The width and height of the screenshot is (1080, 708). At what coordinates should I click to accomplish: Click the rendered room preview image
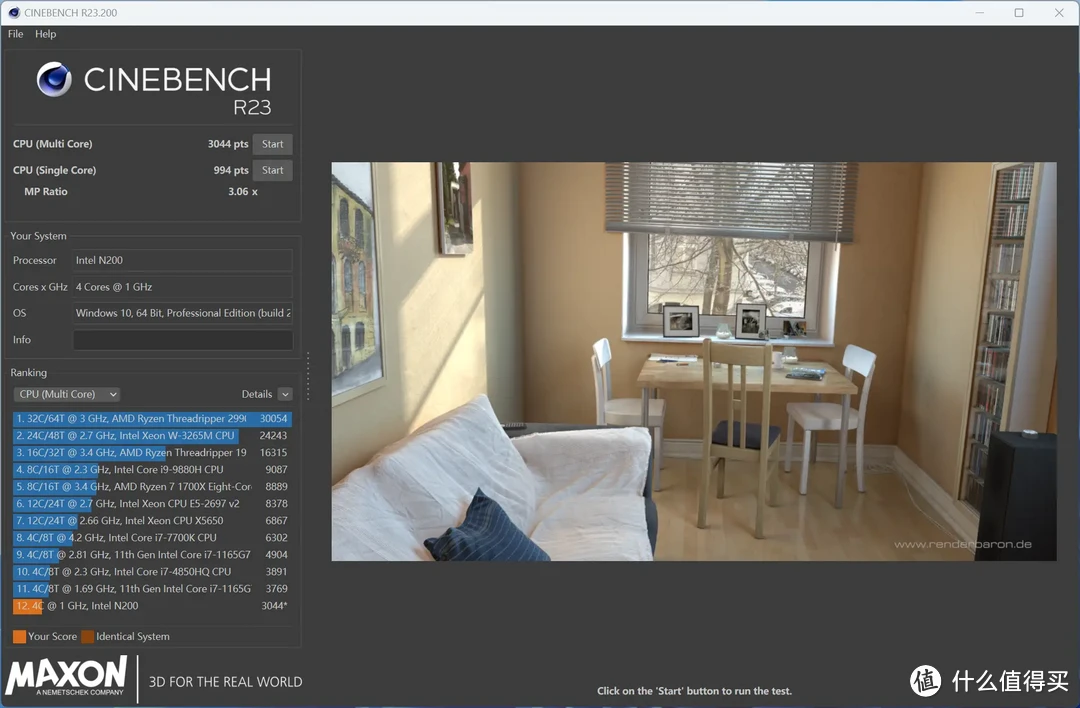click(x=694, y=361)
